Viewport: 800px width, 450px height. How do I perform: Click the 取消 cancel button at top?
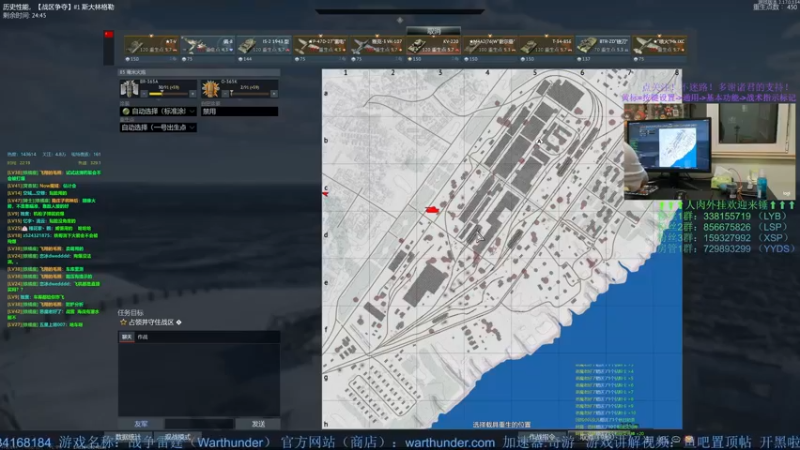(434, 31)
